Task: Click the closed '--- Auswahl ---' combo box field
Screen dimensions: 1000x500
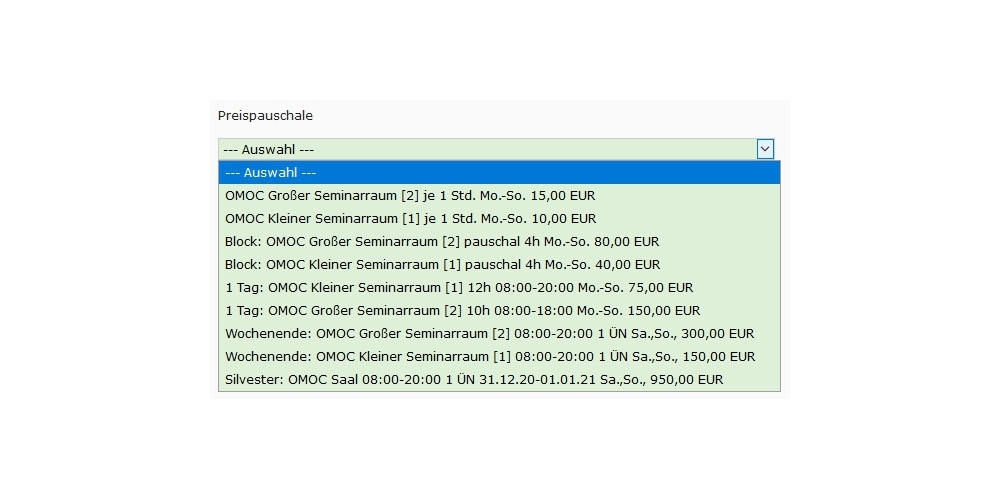Action: 497,149
